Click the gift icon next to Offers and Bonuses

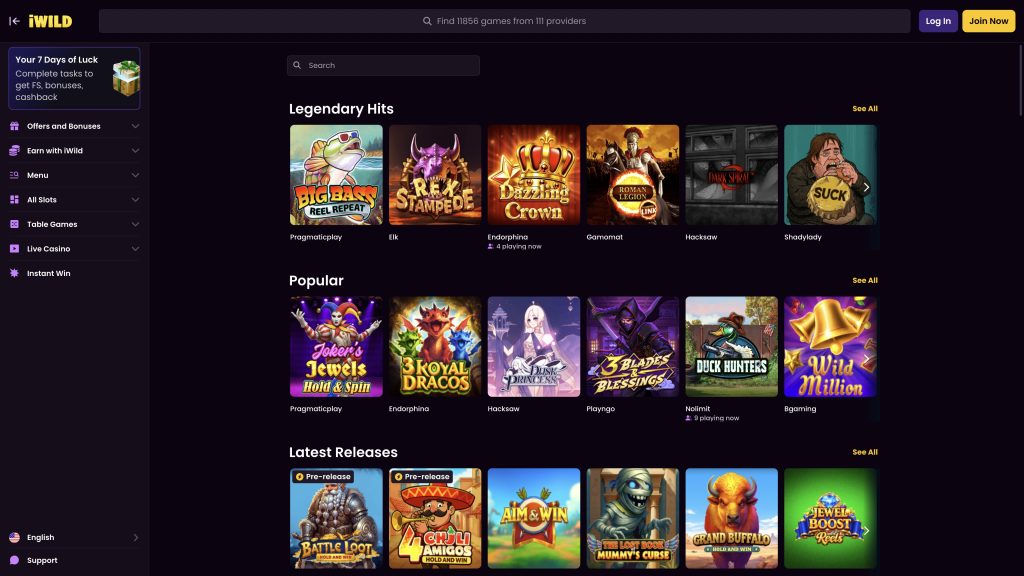[x=14, y=126]
